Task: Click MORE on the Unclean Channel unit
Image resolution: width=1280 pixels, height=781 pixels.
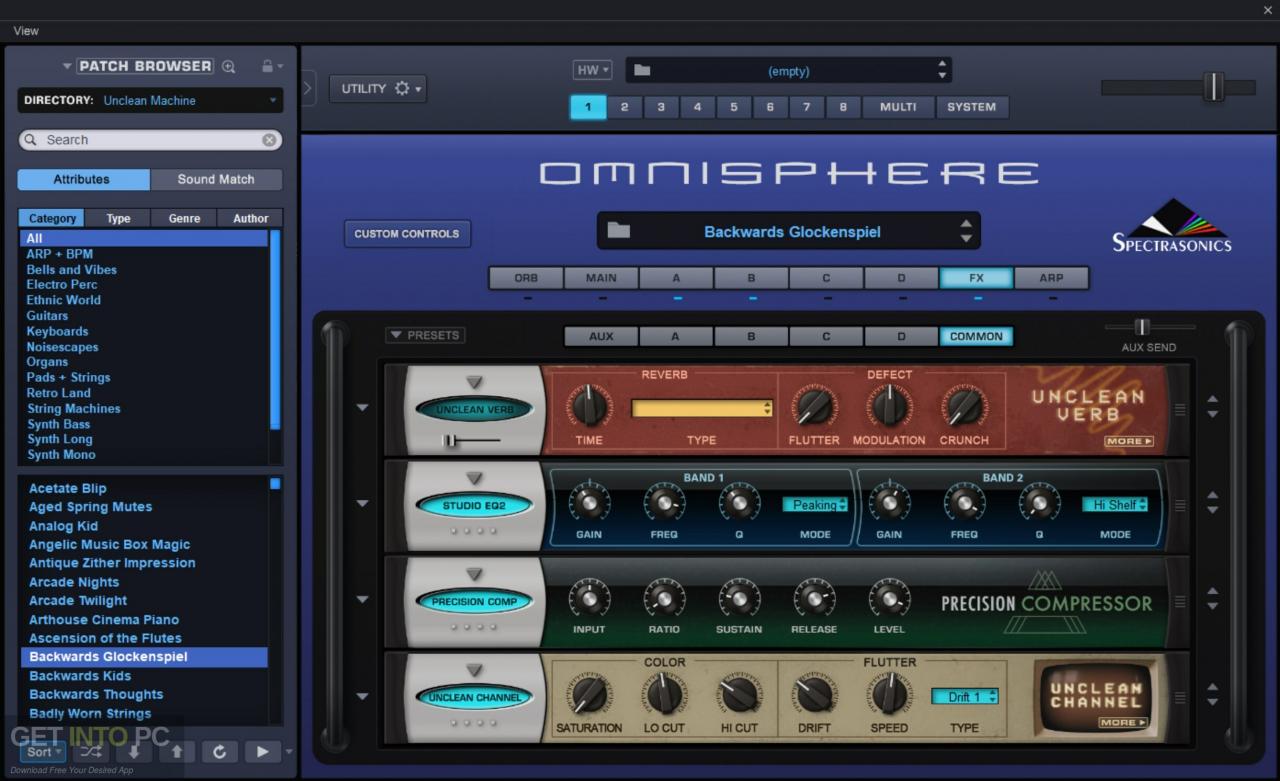Action: tap(1122, 722)
